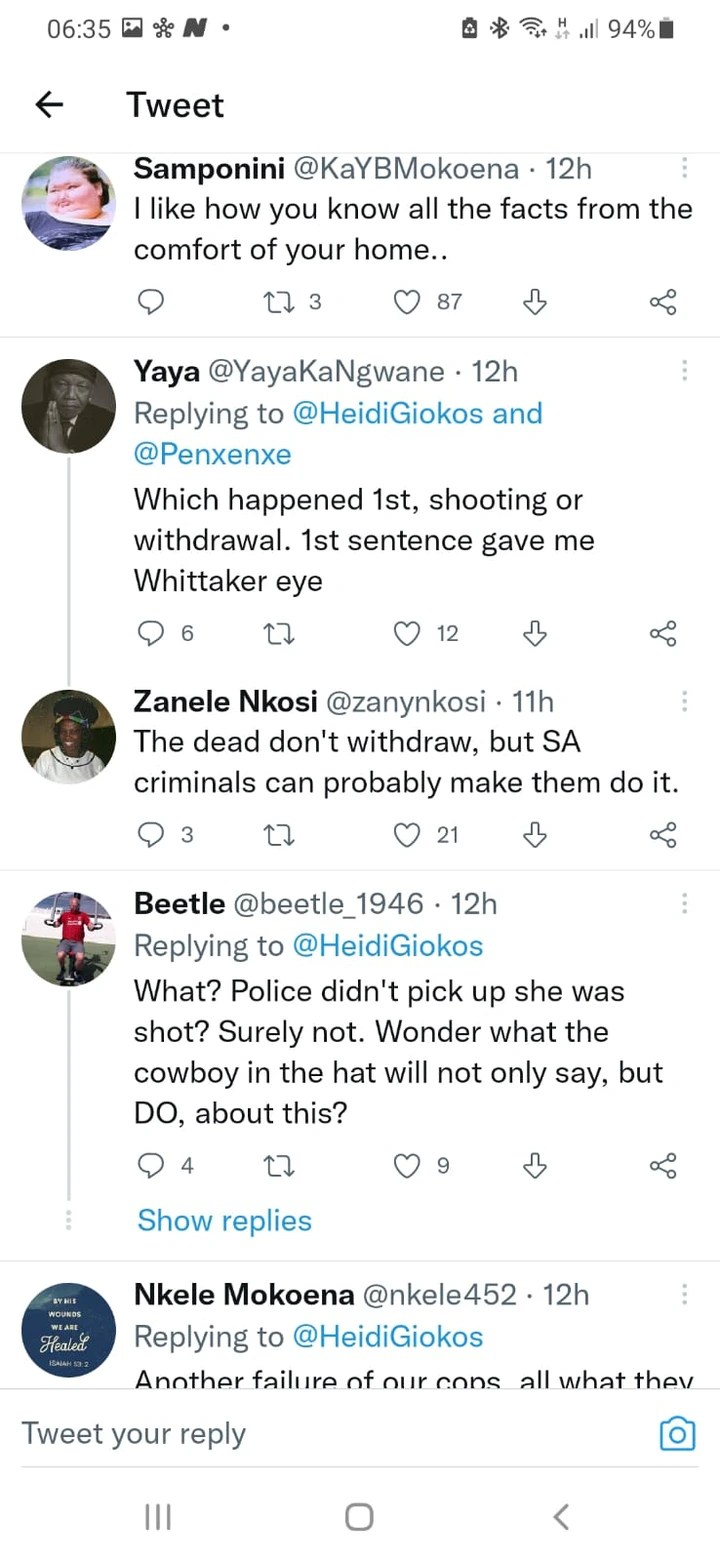Share Yaya's tweet
720x1560 pixels.
point(663,633)
